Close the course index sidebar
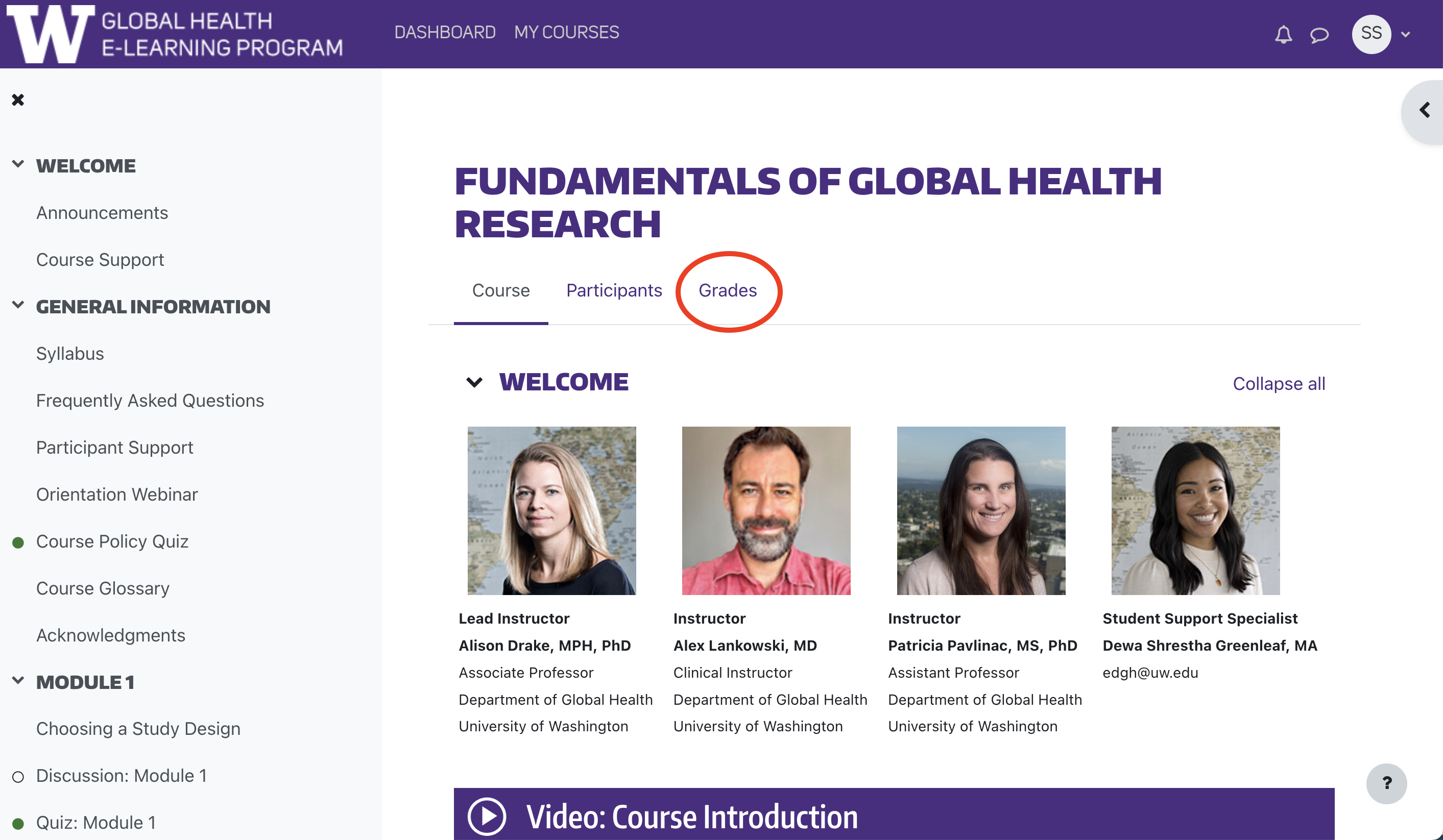The height and width of the screenshot is (840, 1443). coord(18,100)
